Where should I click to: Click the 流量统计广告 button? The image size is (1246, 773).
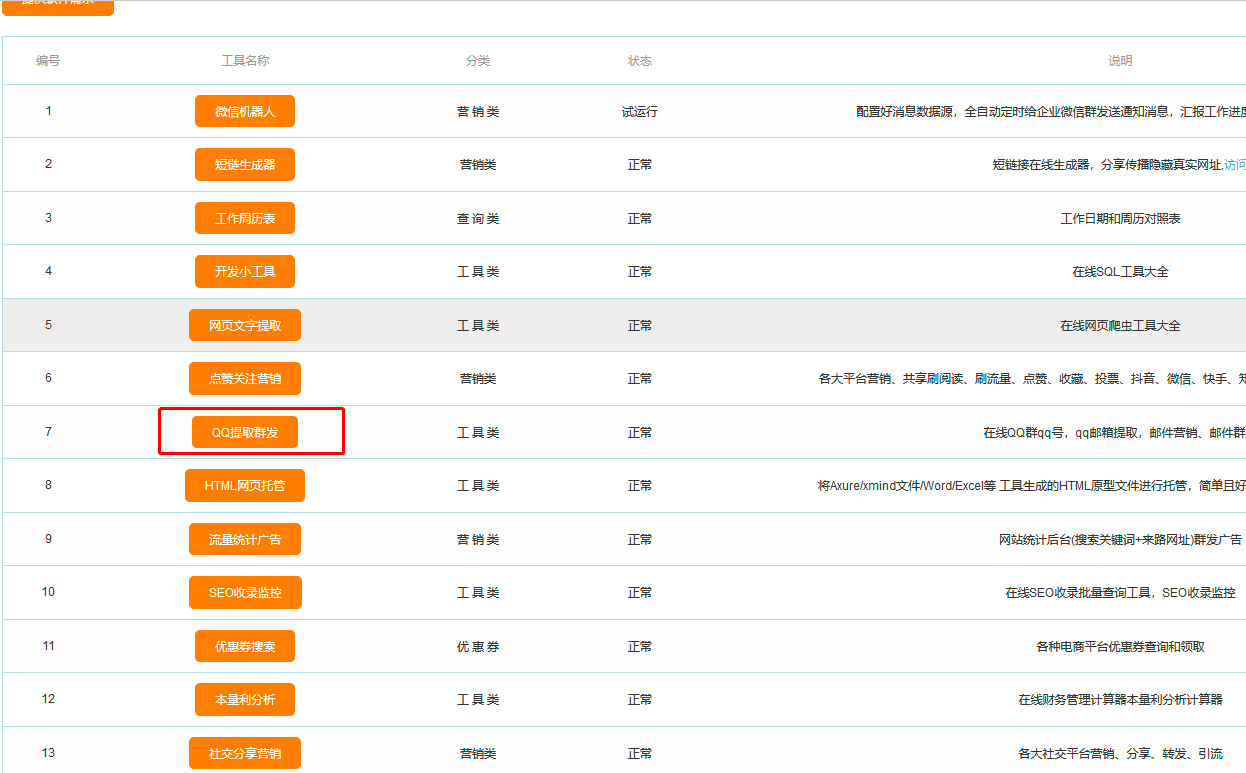(245, 539)
